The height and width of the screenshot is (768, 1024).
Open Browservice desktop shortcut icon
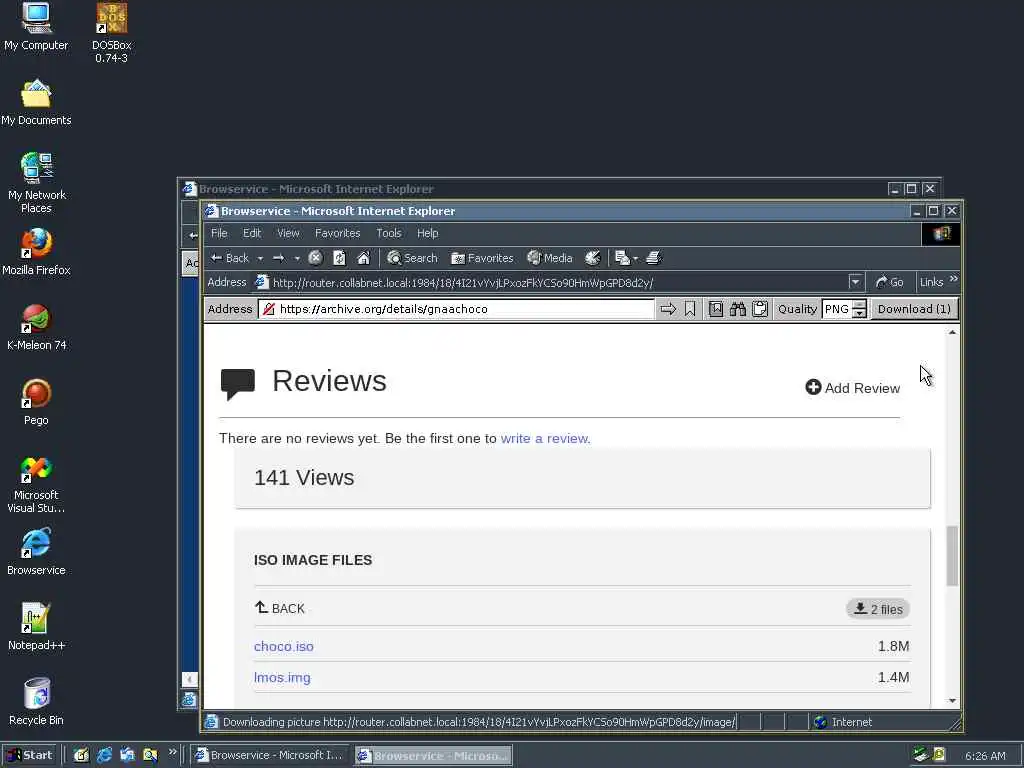(x=36, y=552)
